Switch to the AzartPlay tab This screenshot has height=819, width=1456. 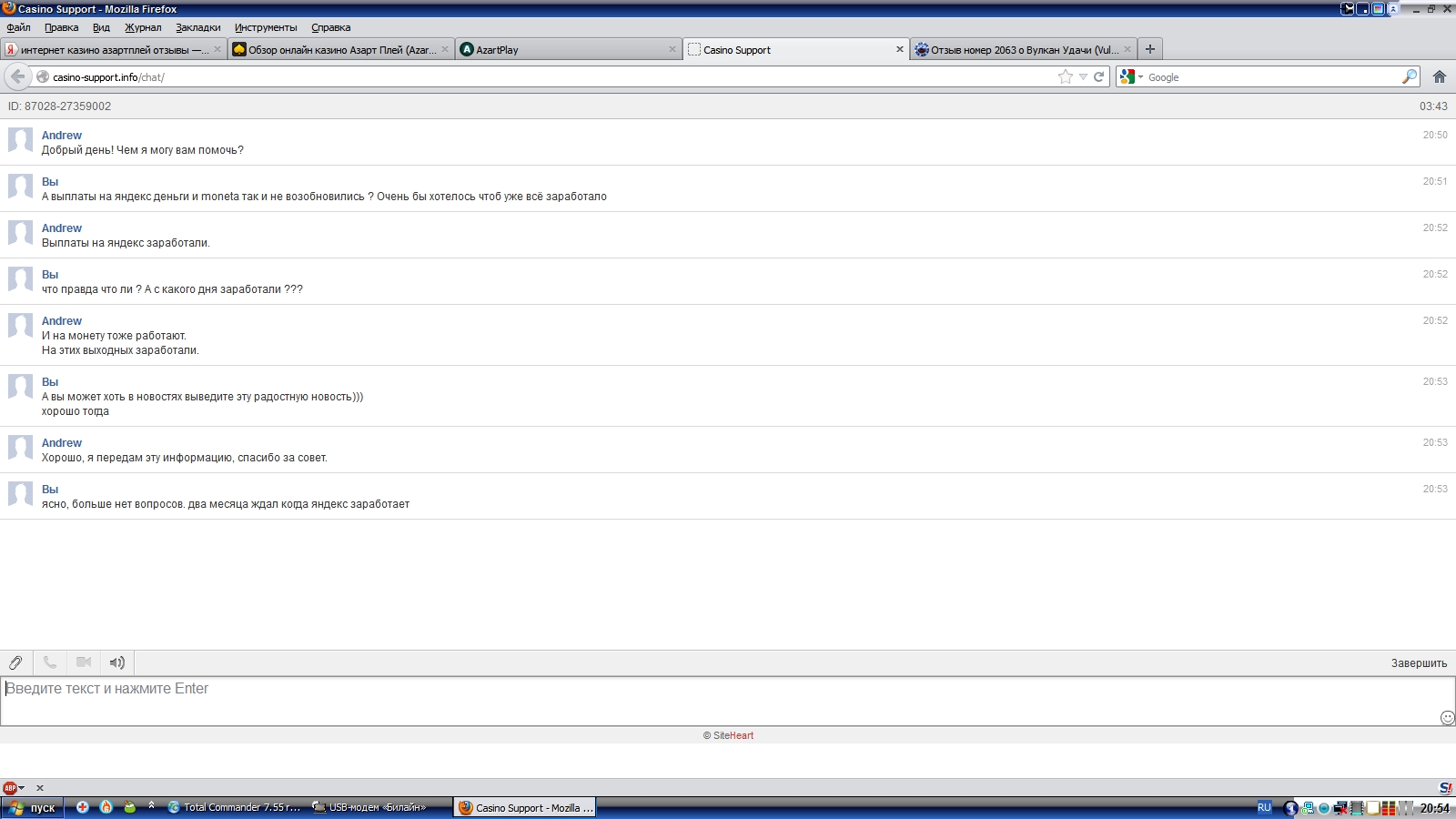pos(568,50)
